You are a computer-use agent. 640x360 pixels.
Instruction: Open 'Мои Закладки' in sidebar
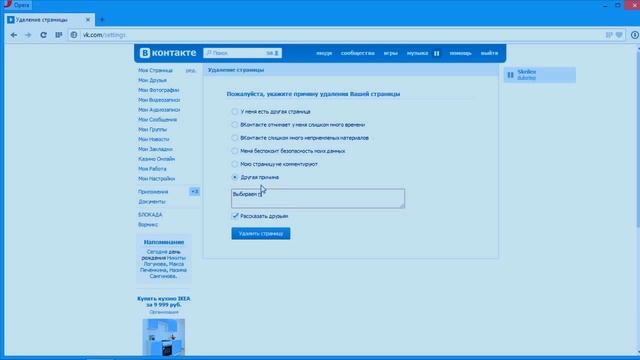click(x=155, y=149)
